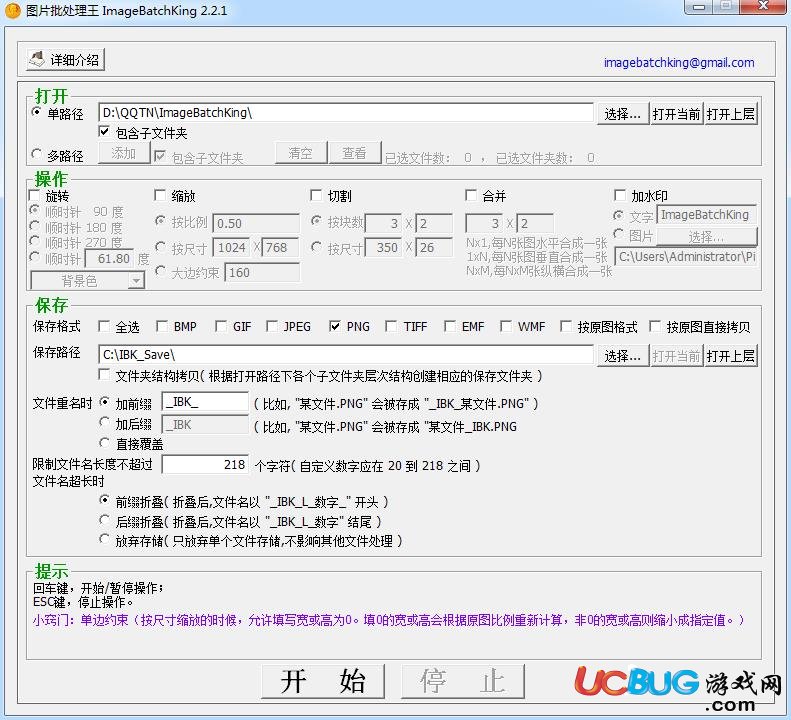The height and width of the screenshot is (720, 791).
Task: Click the save path field C:\IBK_Save\
Action: click(346, 354)
